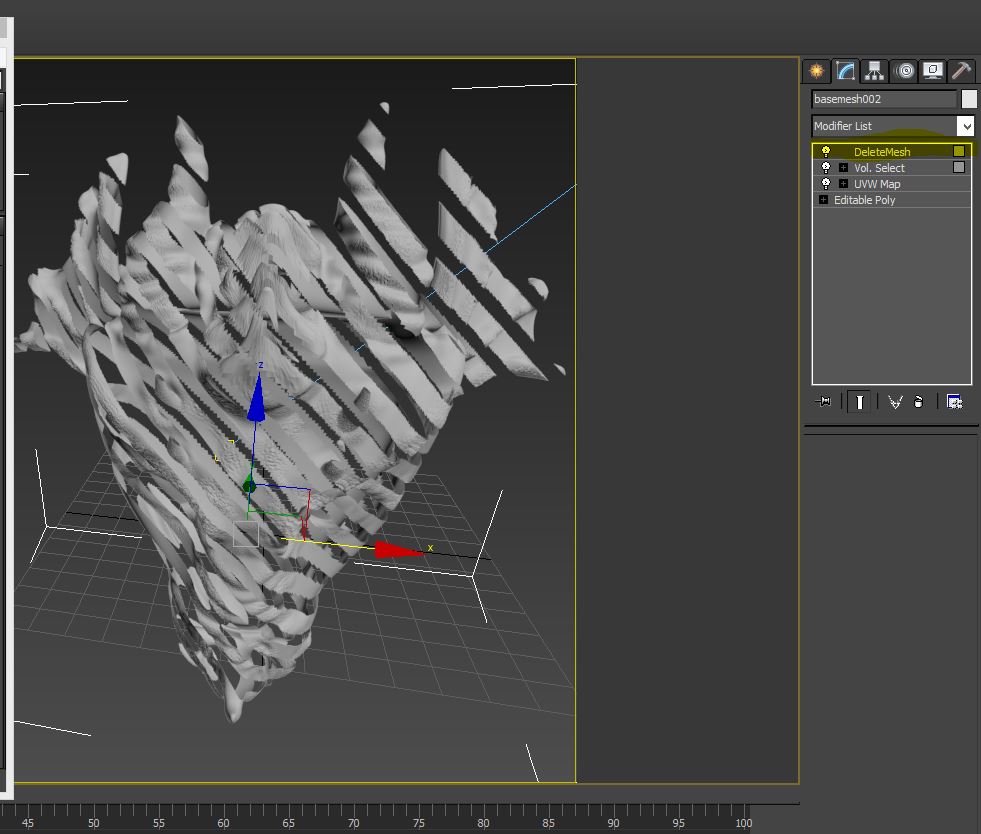Toggle the DeleteMesh modifier lightbulb
This screenshot has height=834, width=981.
pyautogui.click(x=826, y=152)
